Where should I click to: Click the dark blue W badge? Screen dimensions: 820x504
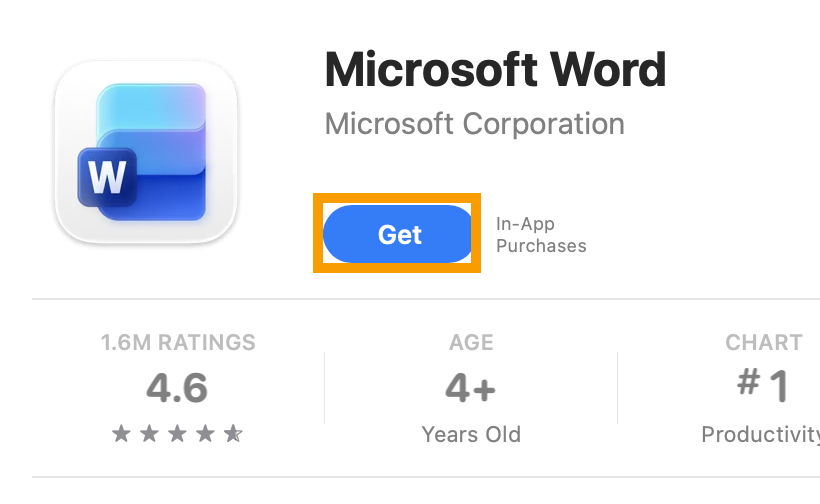pos(107,179)
